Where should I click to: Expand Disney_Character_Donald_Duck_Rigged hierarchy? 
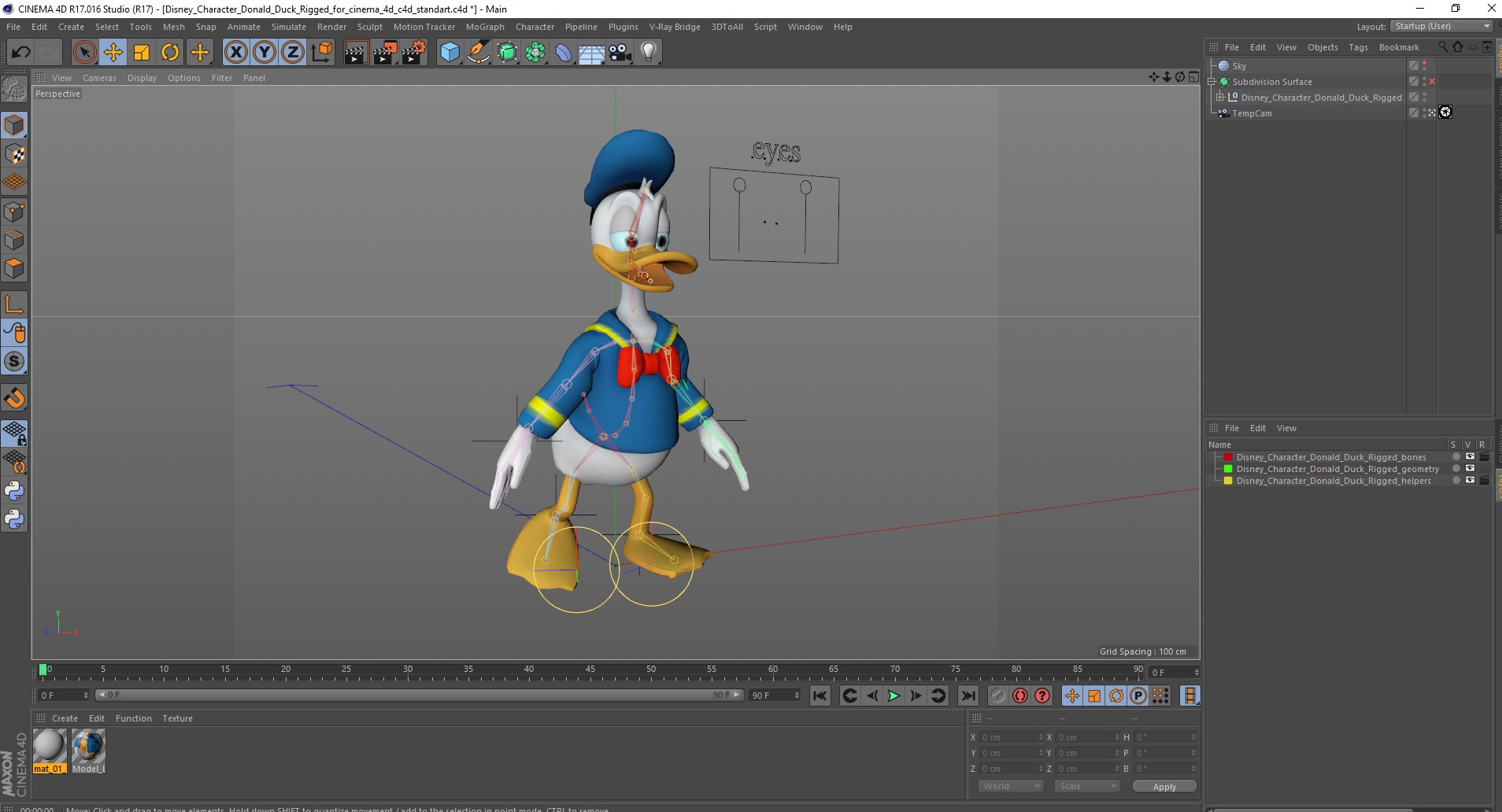click(1220, 98)
